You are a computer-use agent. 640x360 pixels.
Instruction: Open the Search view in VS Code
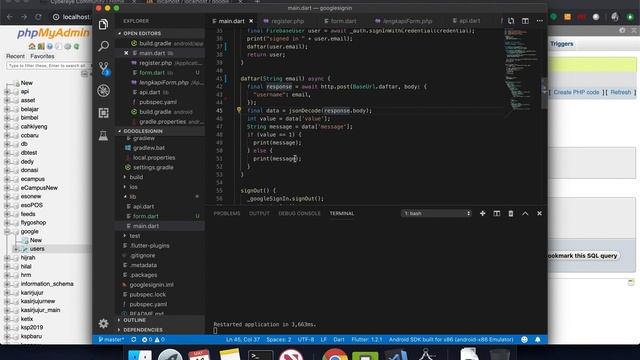103,46
